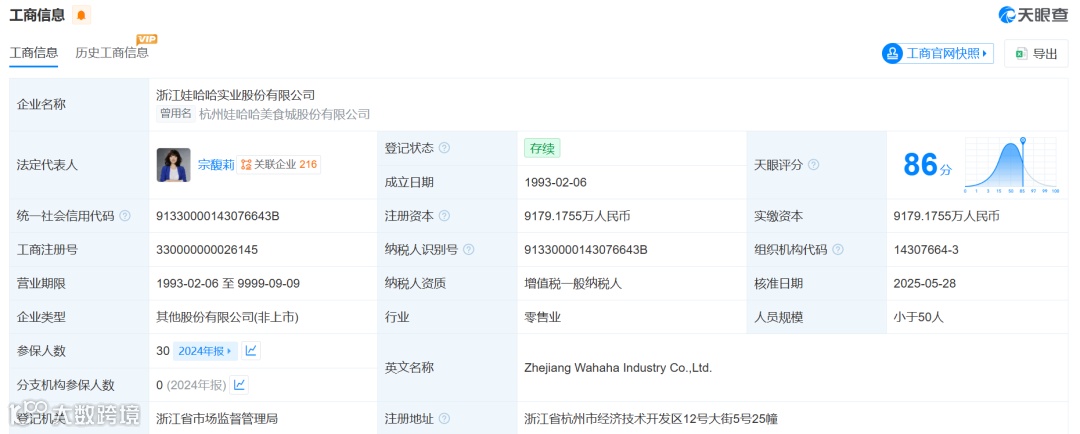Click English name Zhejiang Wahaha Industry Co.,Ltd.
1080x434 pixels.
click(618, 368)
